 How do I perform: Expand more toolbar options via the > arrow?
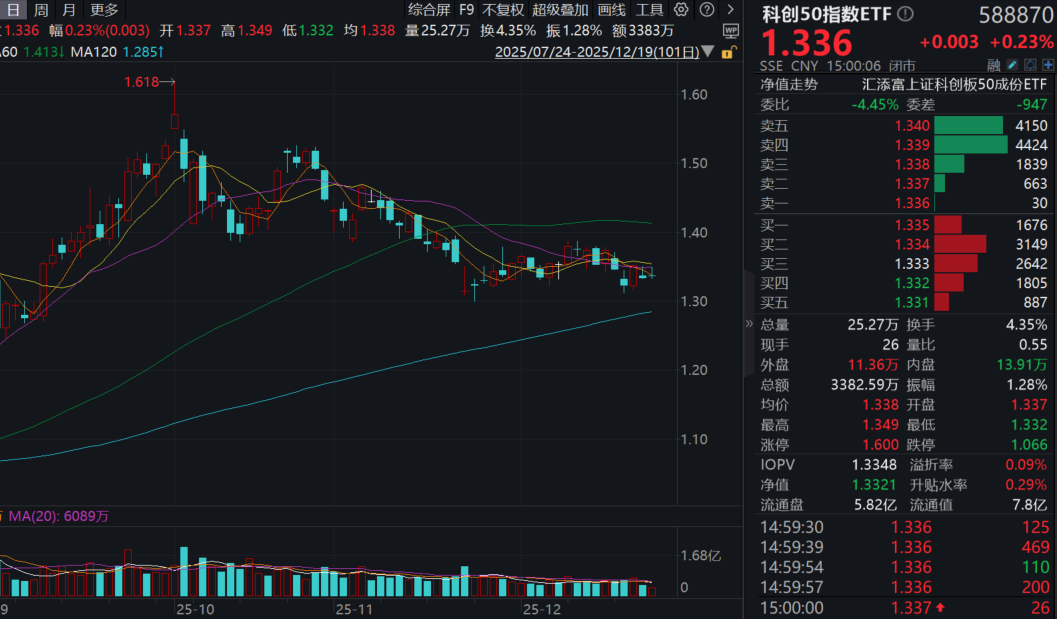pos(730,9)
